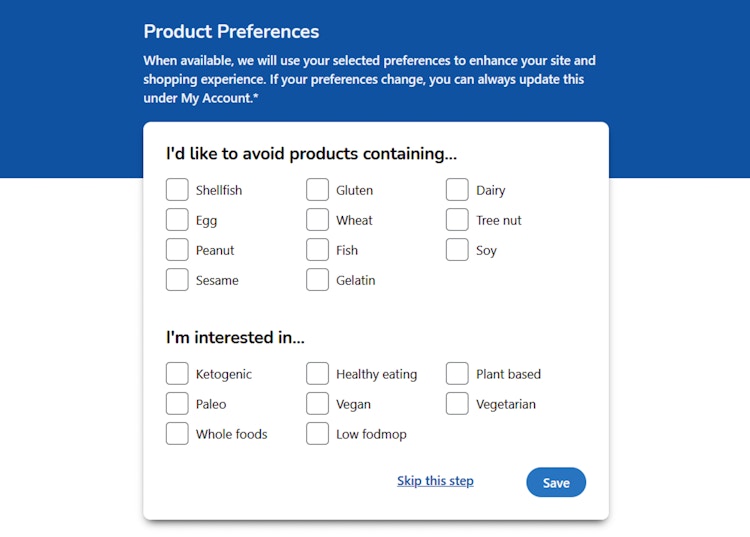Tick the Soy checkbox

(x=457, y=250)
